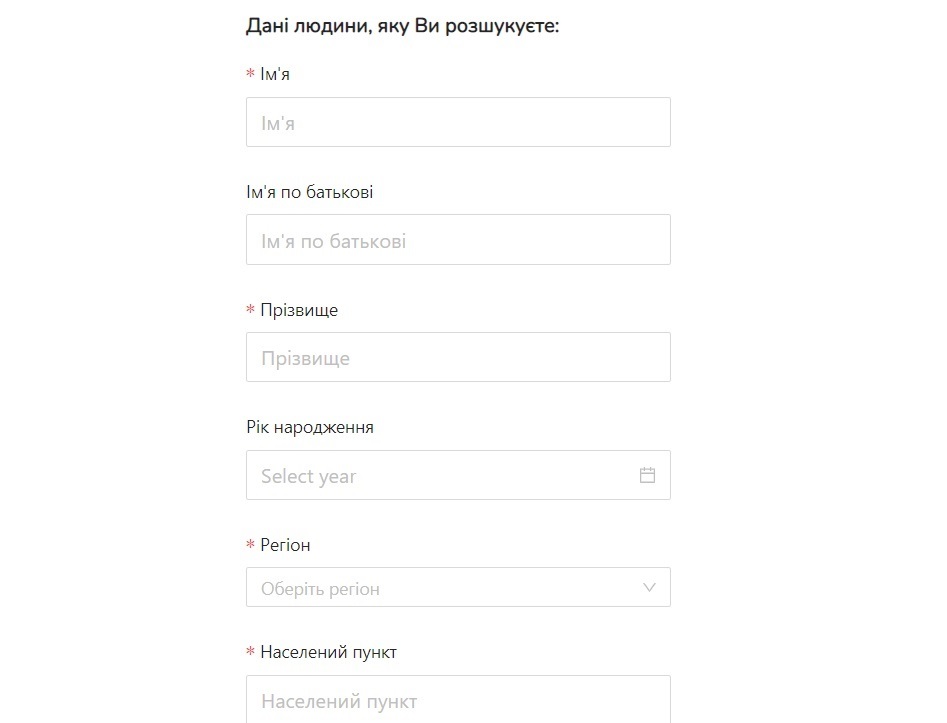Screen dimensions: 947x723
Task: Click the red asterisk beside Ім'я label
Action: (x=251, y=74)
